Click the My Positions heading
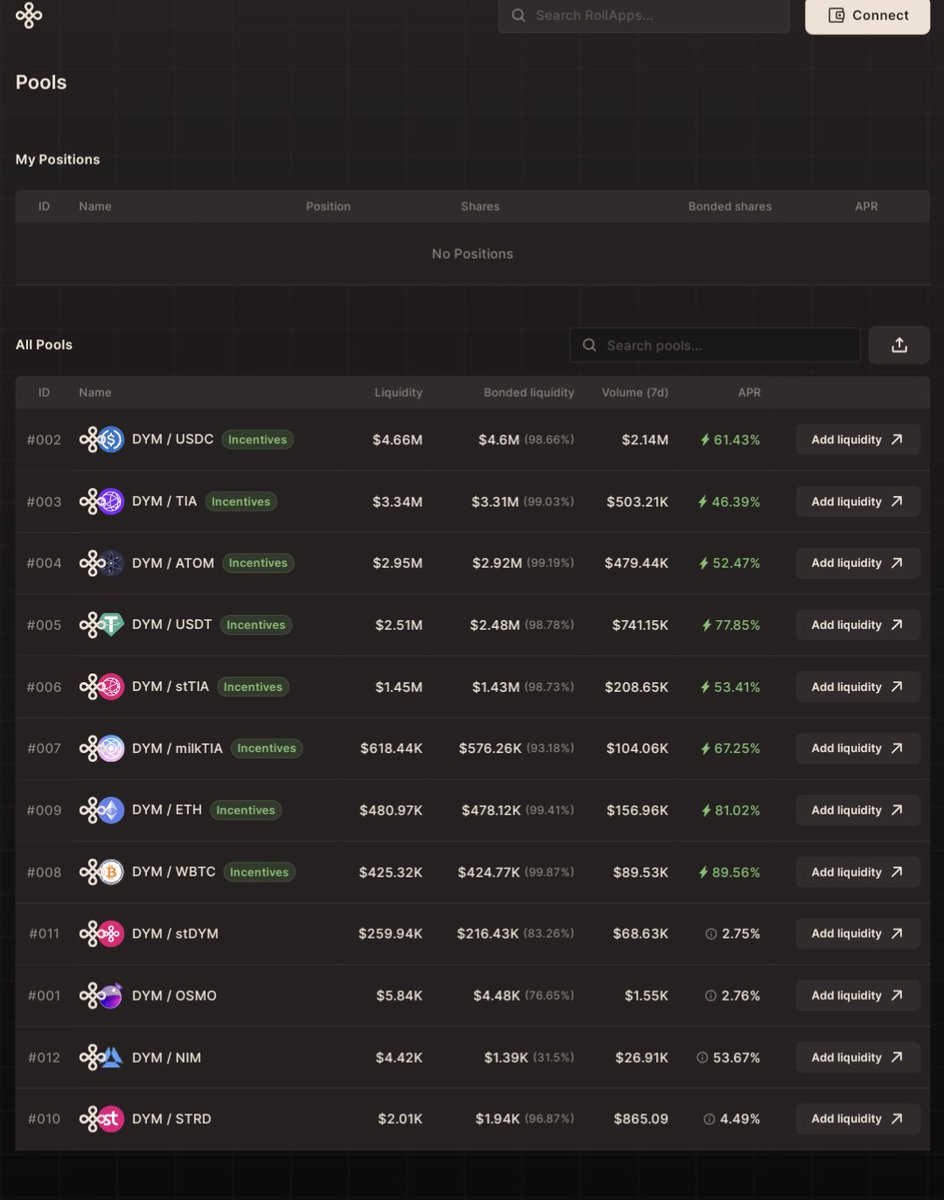This screenshot has width=944, height=1200. pyautogui.click(x=58, y=159)
